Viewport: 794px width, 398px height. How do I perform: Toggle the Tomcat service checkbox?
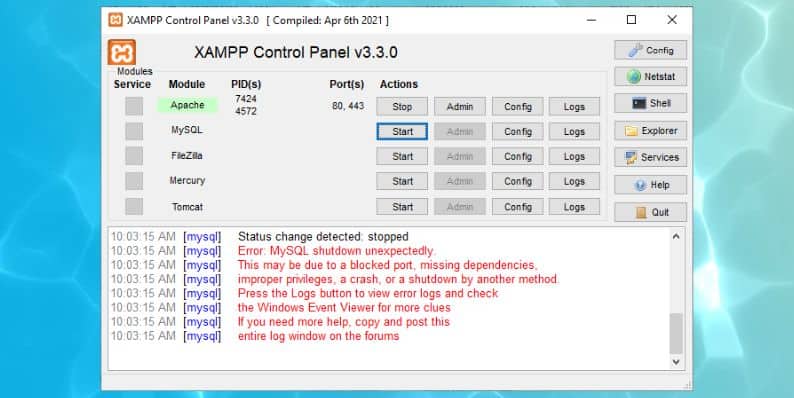click(134, 207)
